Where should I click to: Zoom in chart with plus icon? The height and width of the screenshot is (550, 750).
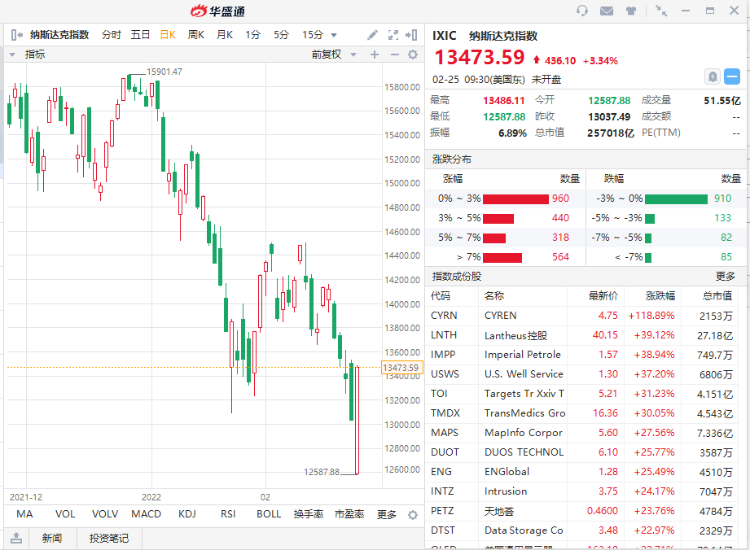point(375,55)
